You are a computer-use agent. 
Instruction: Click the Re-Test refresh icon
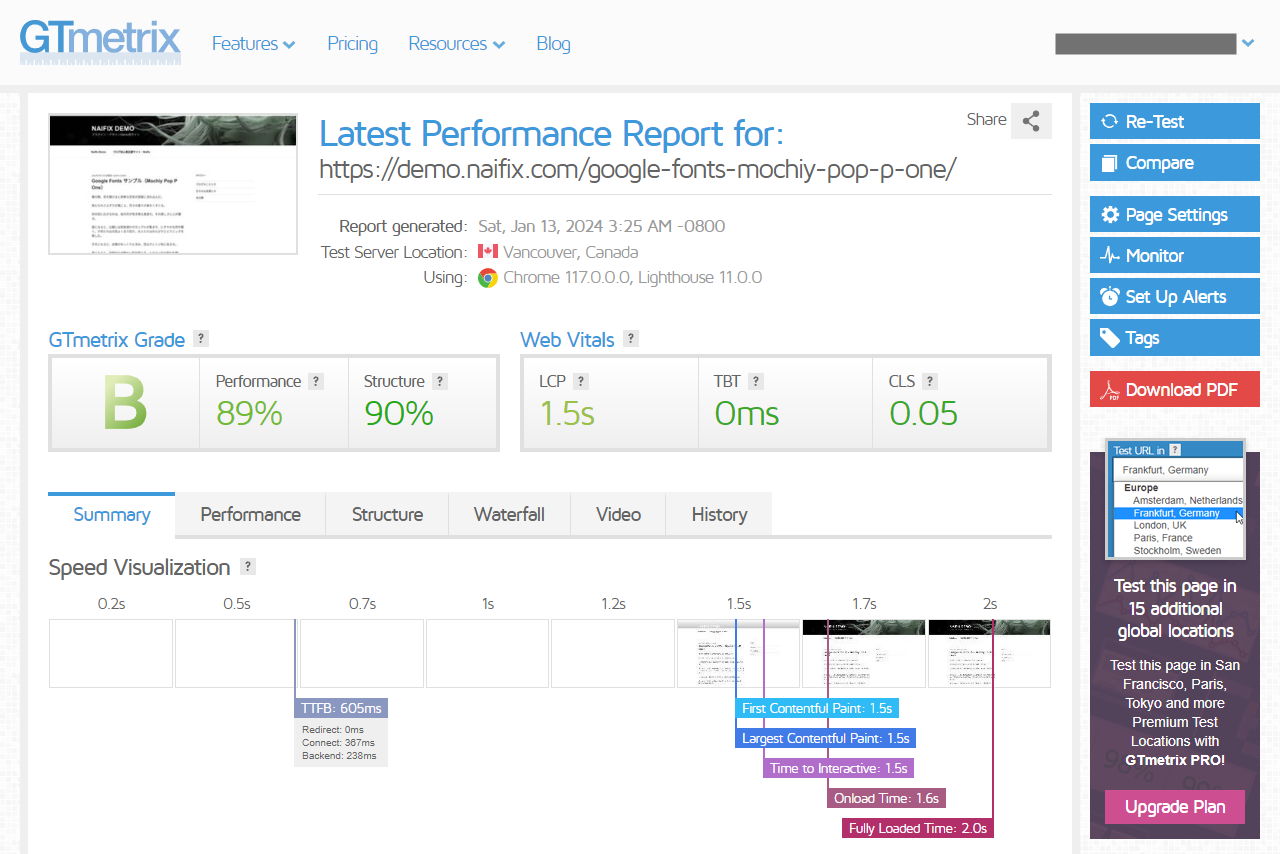point(1109,122)
